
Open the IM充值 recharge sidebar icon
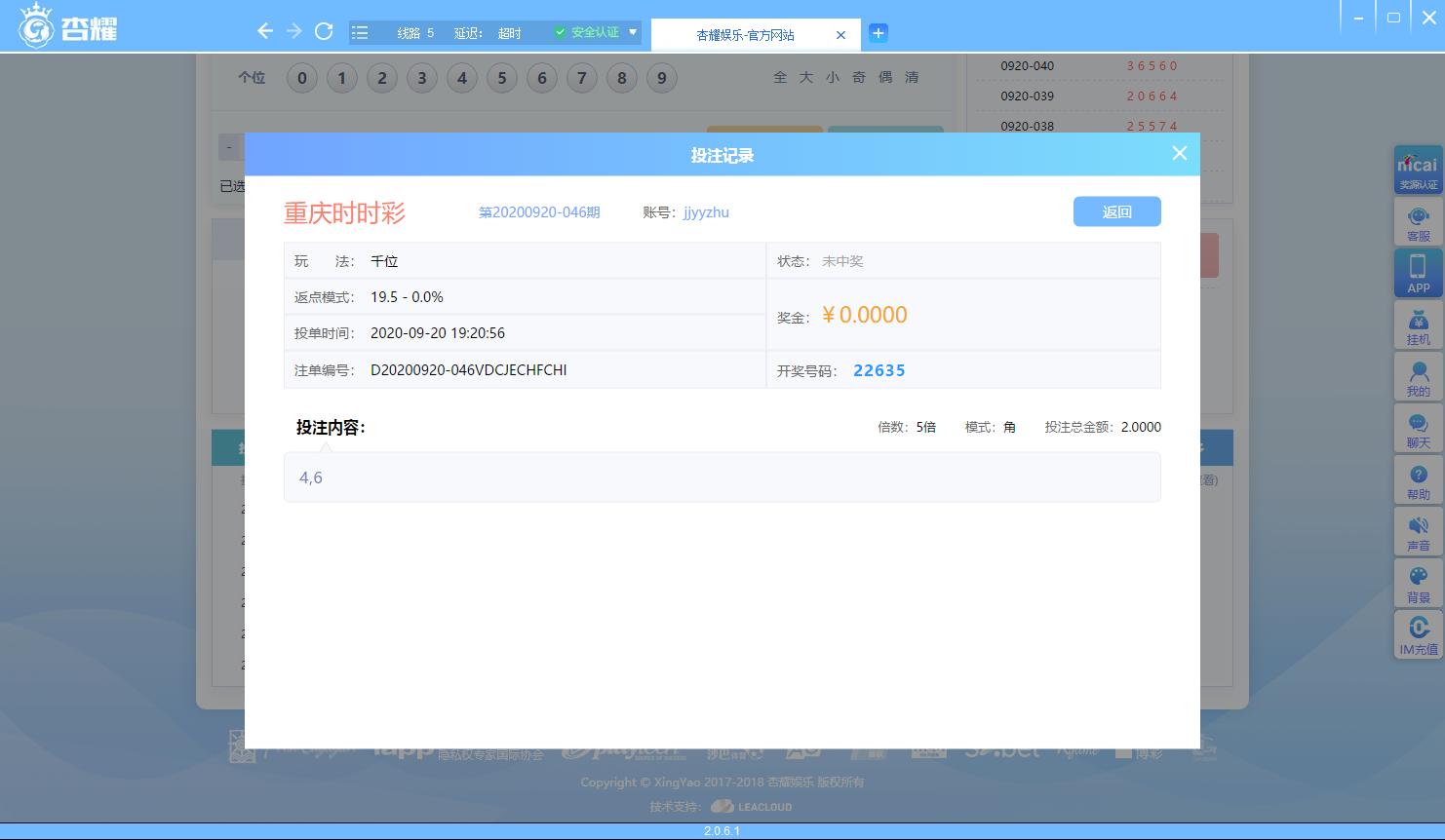click(1418, 634)
